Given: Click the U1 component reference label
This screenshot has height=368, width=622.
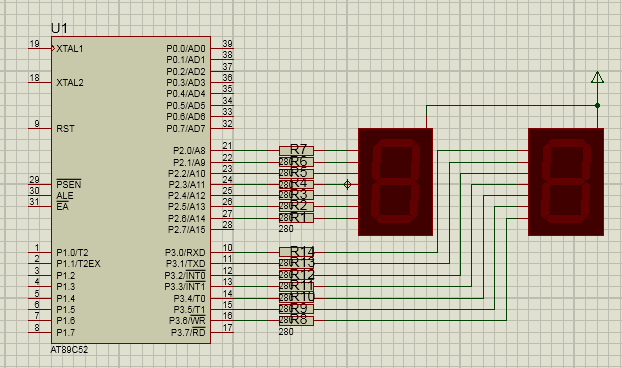Looking at the screenshot, I should [59, 29].
